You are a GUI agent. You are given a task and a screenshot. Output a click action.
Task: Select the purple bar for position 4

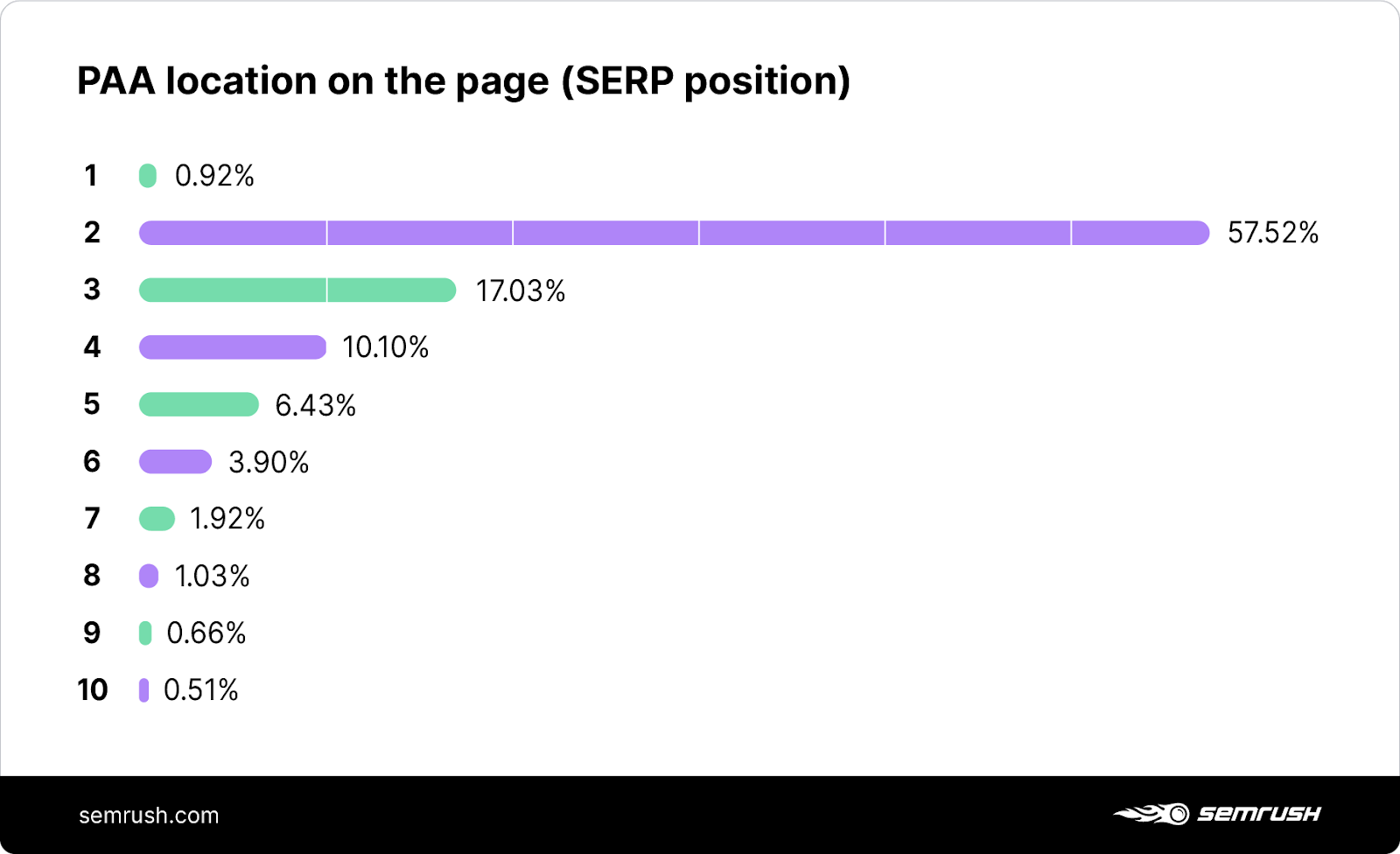(x=233, y=347)
